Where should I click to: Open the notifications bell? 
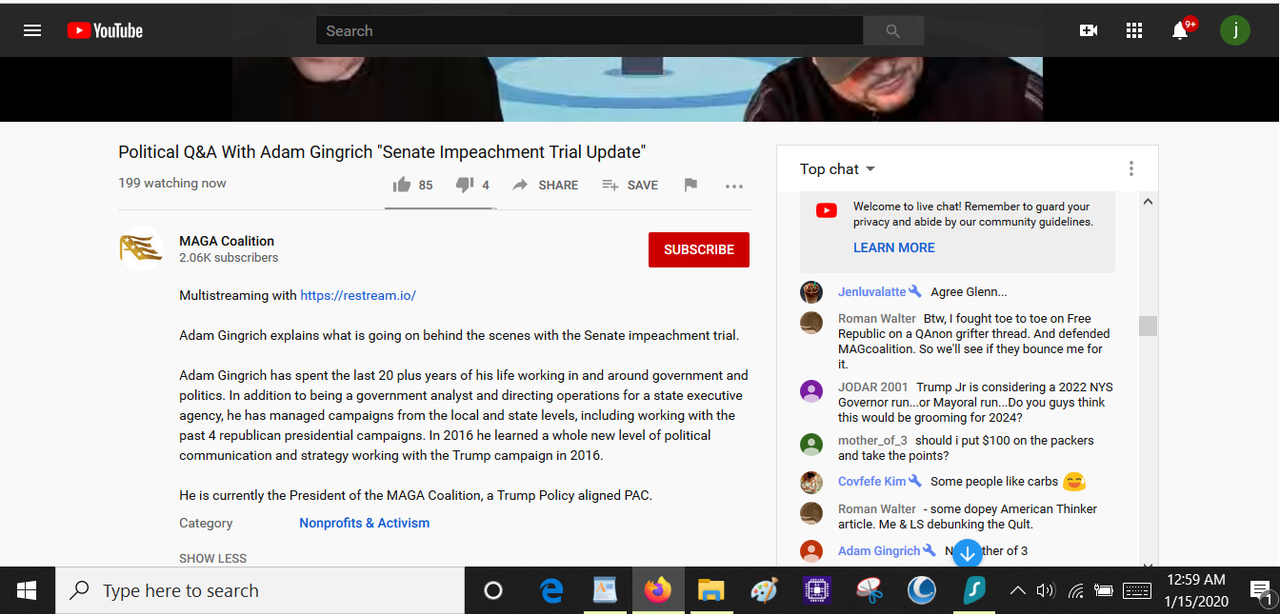pos(1180,31)
